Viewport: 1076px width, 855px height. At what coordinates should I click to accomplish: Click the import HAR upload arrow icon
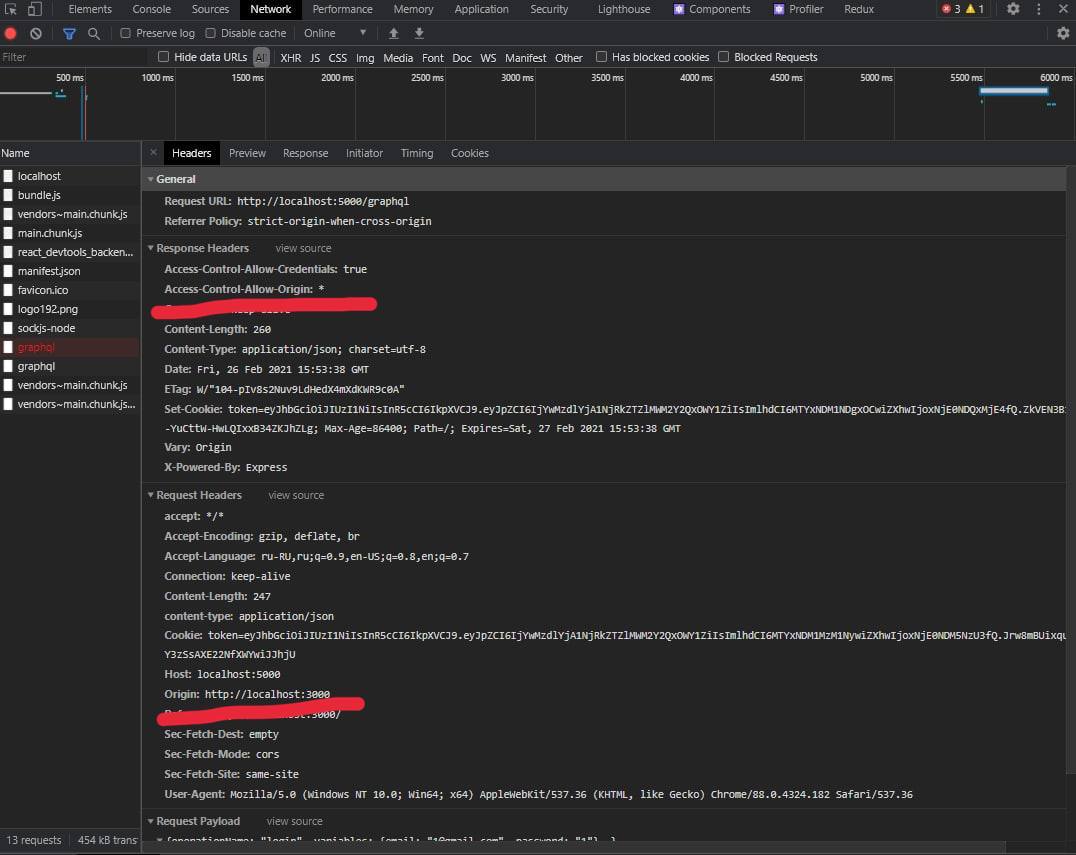pyautogui.click(x=394, y=33)
